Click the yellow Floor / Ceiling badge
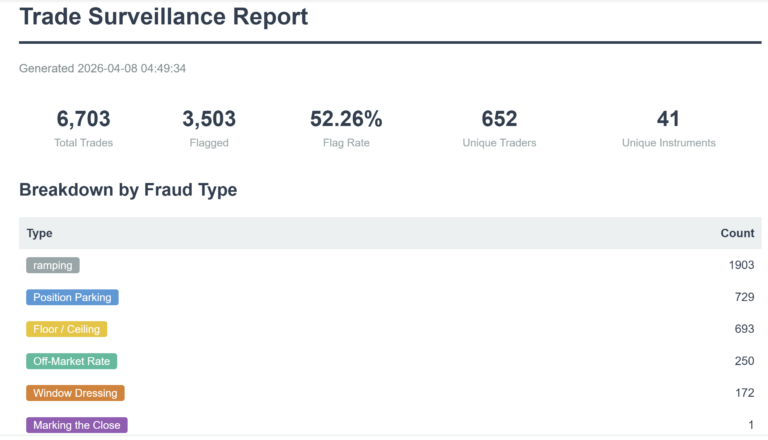 (x=67, y=329)
